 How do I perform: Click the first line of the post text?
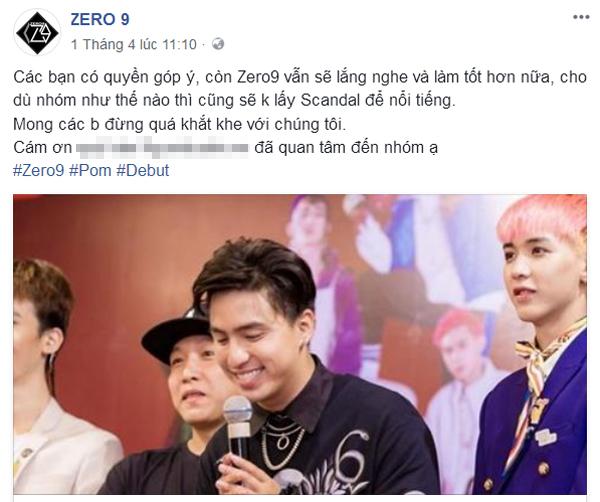300,77
